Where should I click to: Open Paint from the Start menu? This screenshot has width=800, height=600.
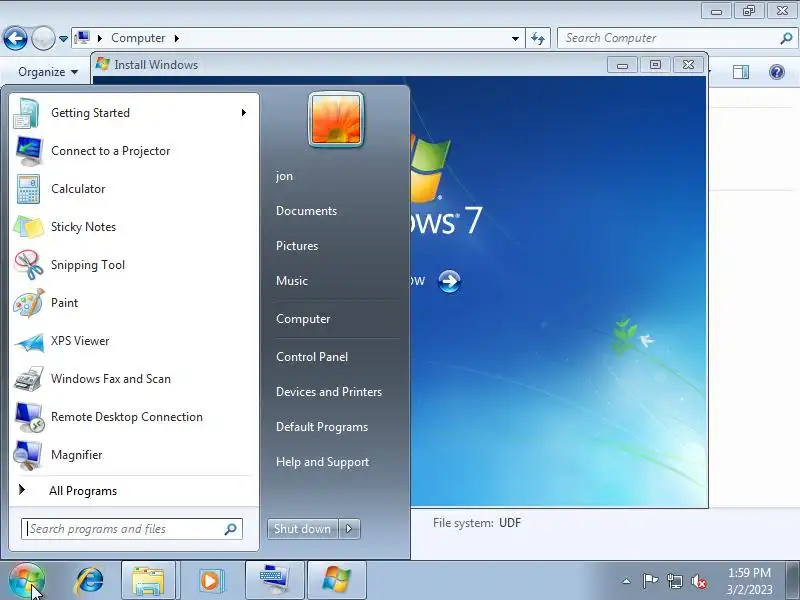(134, 303)
